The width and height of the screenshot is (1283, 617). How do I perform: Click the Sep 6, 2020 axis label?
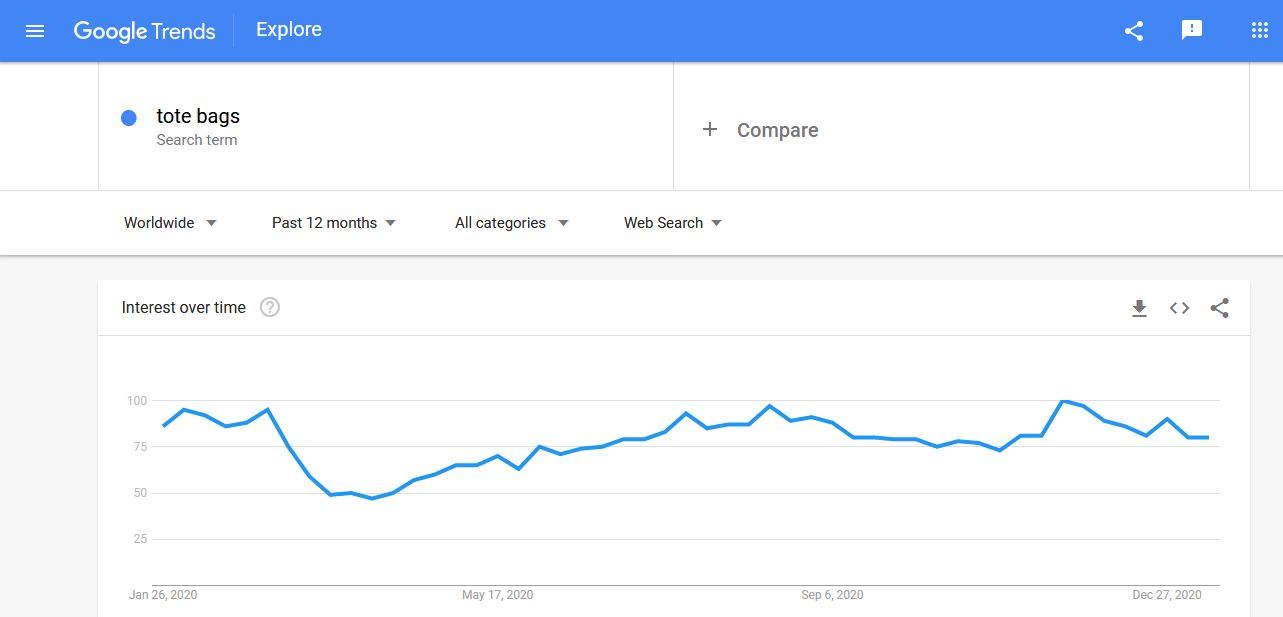pos(832,595)
